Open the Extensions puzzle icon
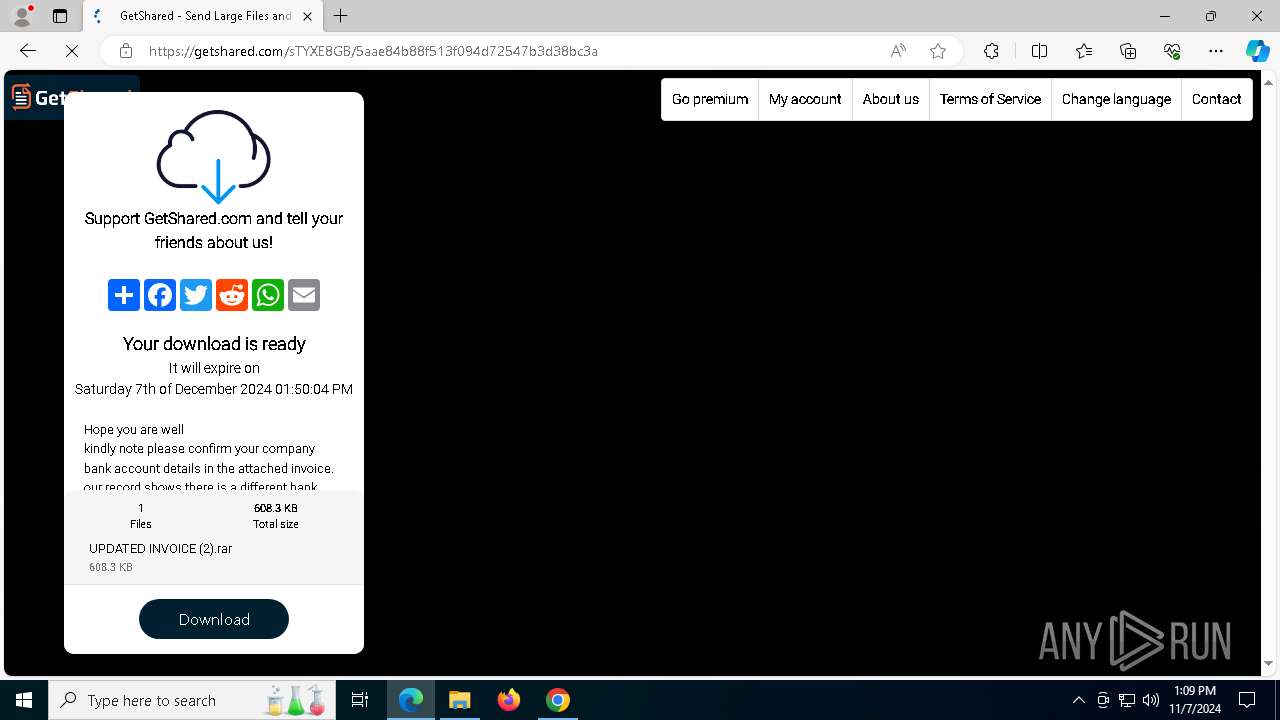Screen dimensions: 1280x720 [991, 51]
